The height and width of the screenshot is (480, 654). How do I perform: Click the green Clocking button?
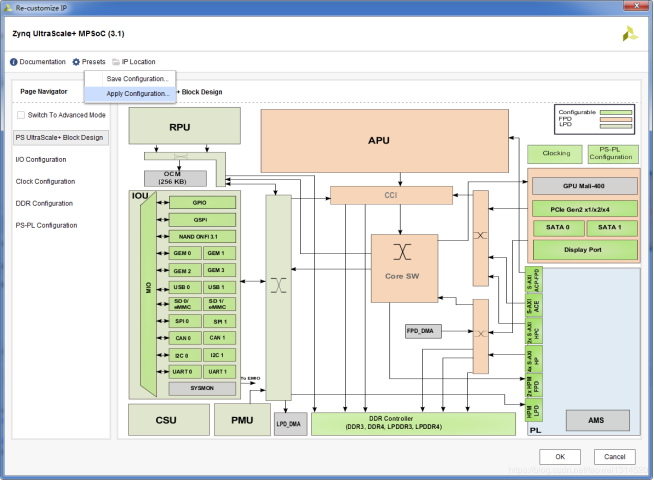(555, 154)
